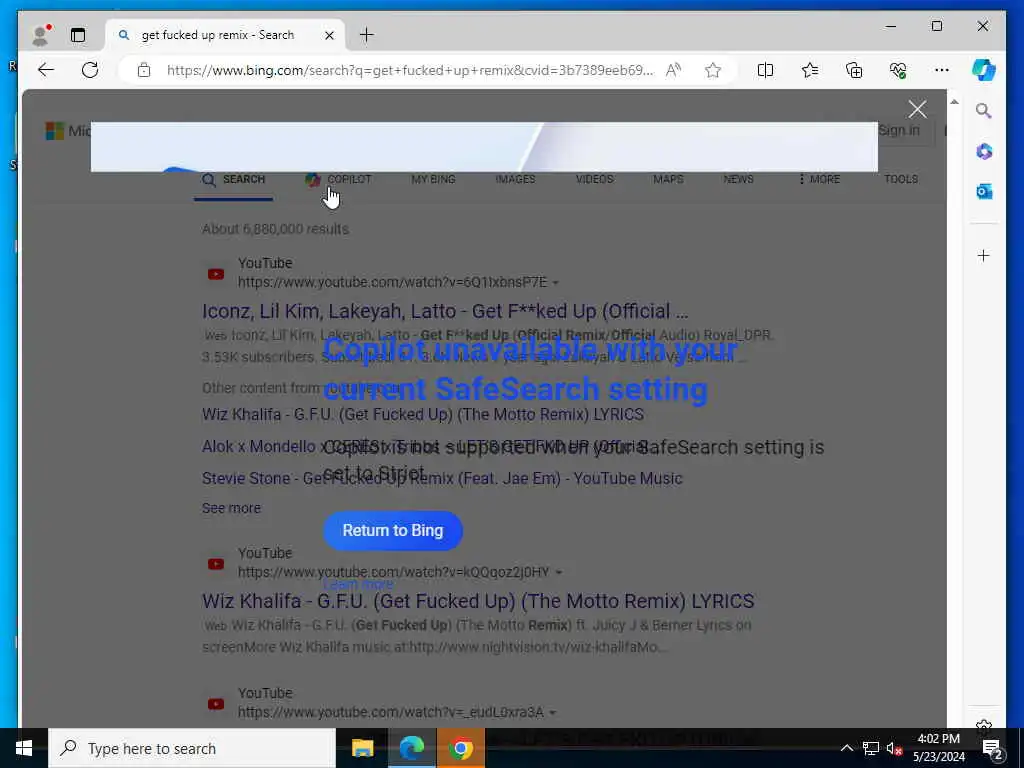Open the Favorites list icon
Screen dimensions: 1024x768
(810, 70)
